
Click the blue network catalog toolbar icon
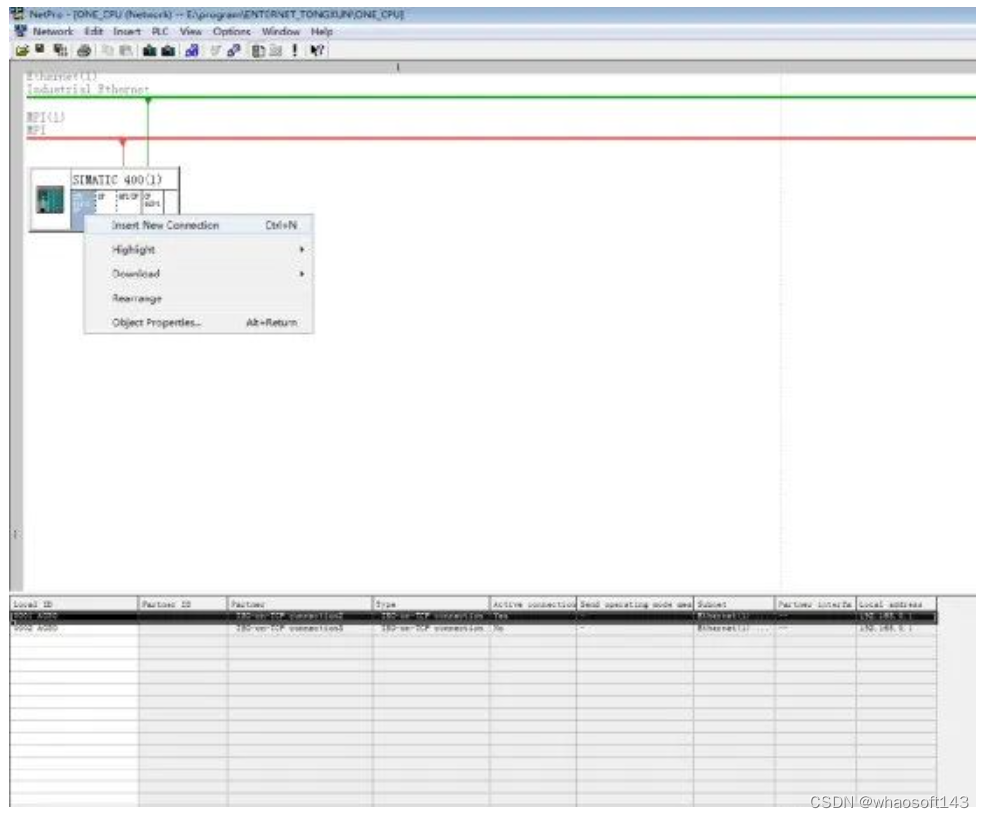192,50
